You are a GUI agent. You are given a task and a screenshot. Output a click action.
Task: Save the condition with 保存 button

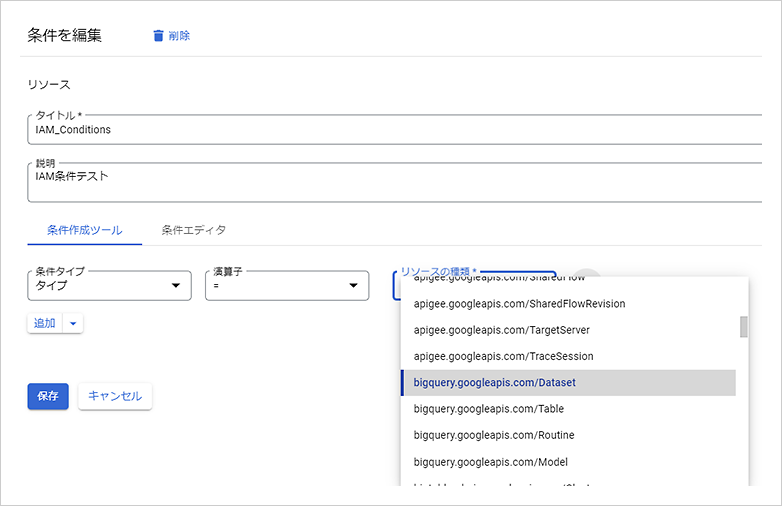(48, 396)
